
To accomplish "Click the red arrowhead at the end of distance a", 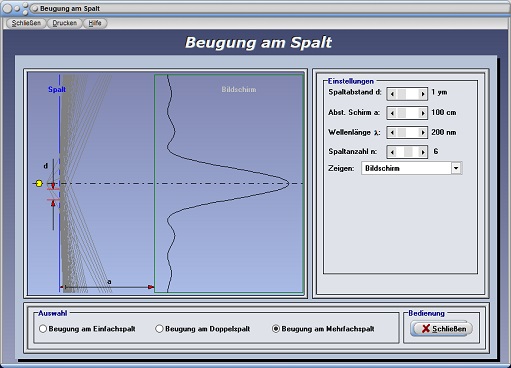I will click(x=151, y=287).
